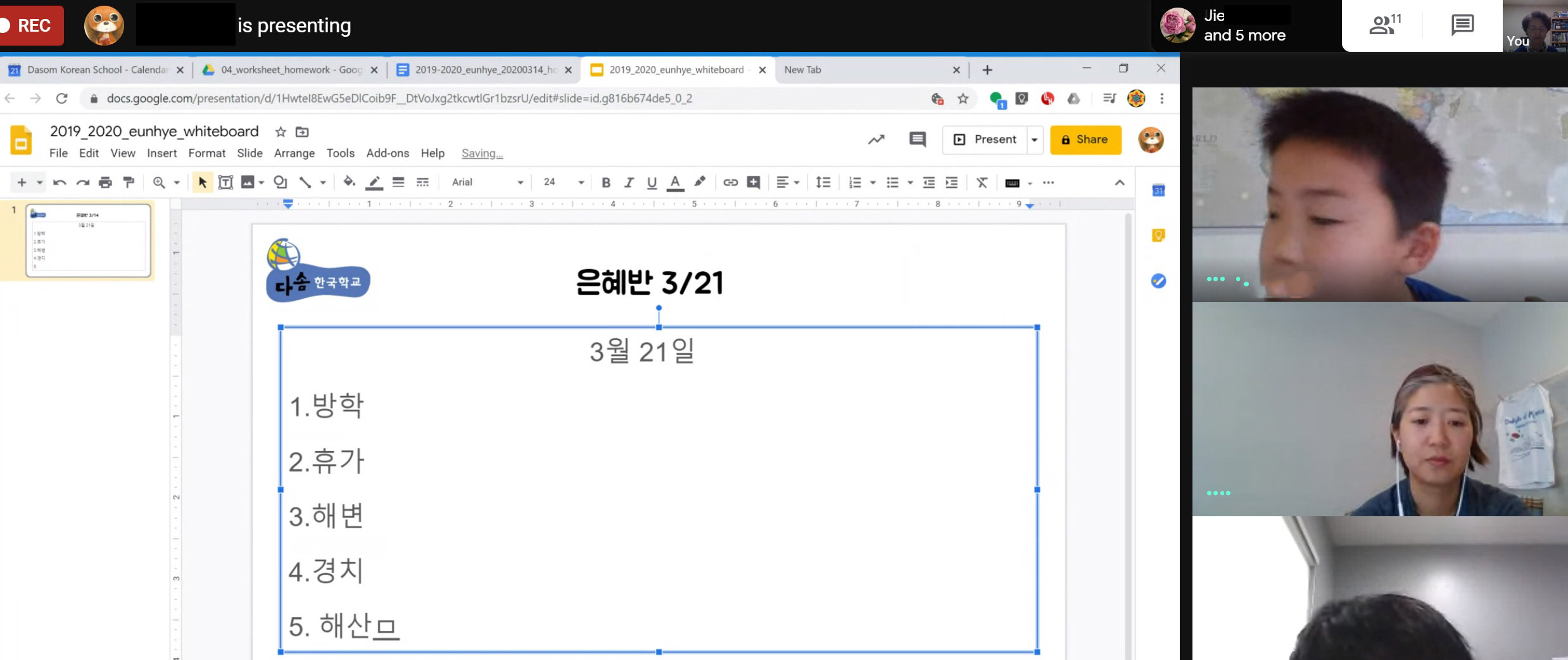Click the insert link icon
This screenshot has width=1568, height=660.
coord(730,182)
